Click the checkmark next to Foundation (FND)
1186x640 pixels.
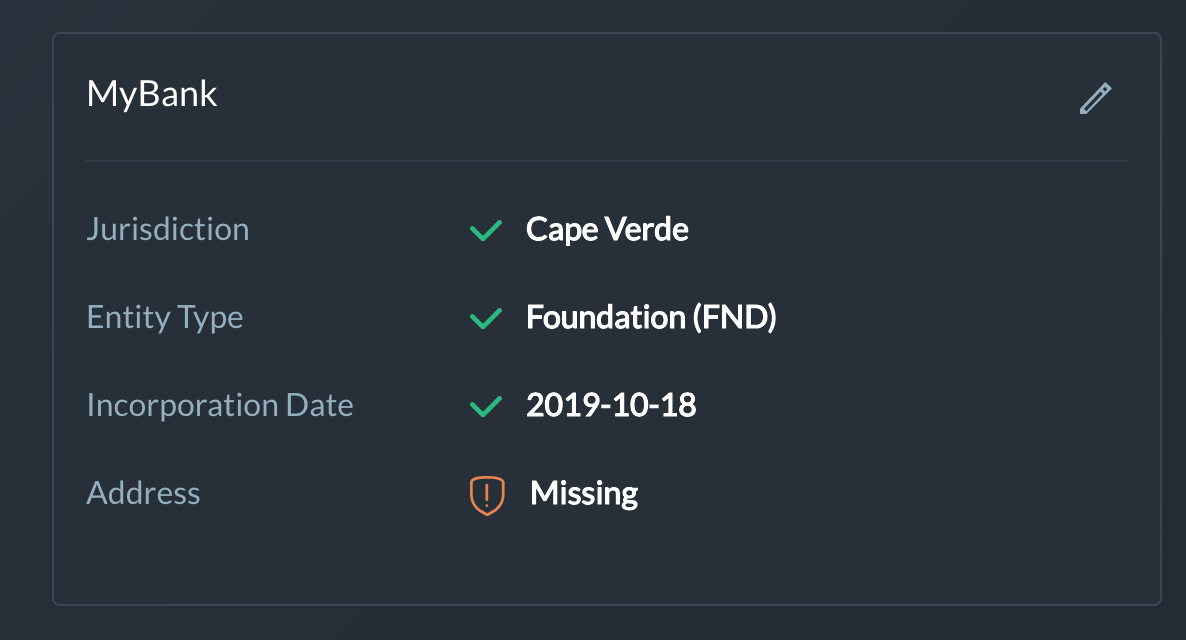(485, 318)
